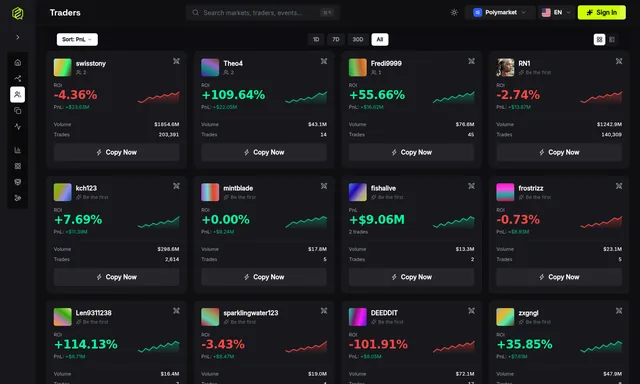Click the corner icon on sparklingwater123's card
The width and height of the screenshot is (640, 384).
coord(324,311)
